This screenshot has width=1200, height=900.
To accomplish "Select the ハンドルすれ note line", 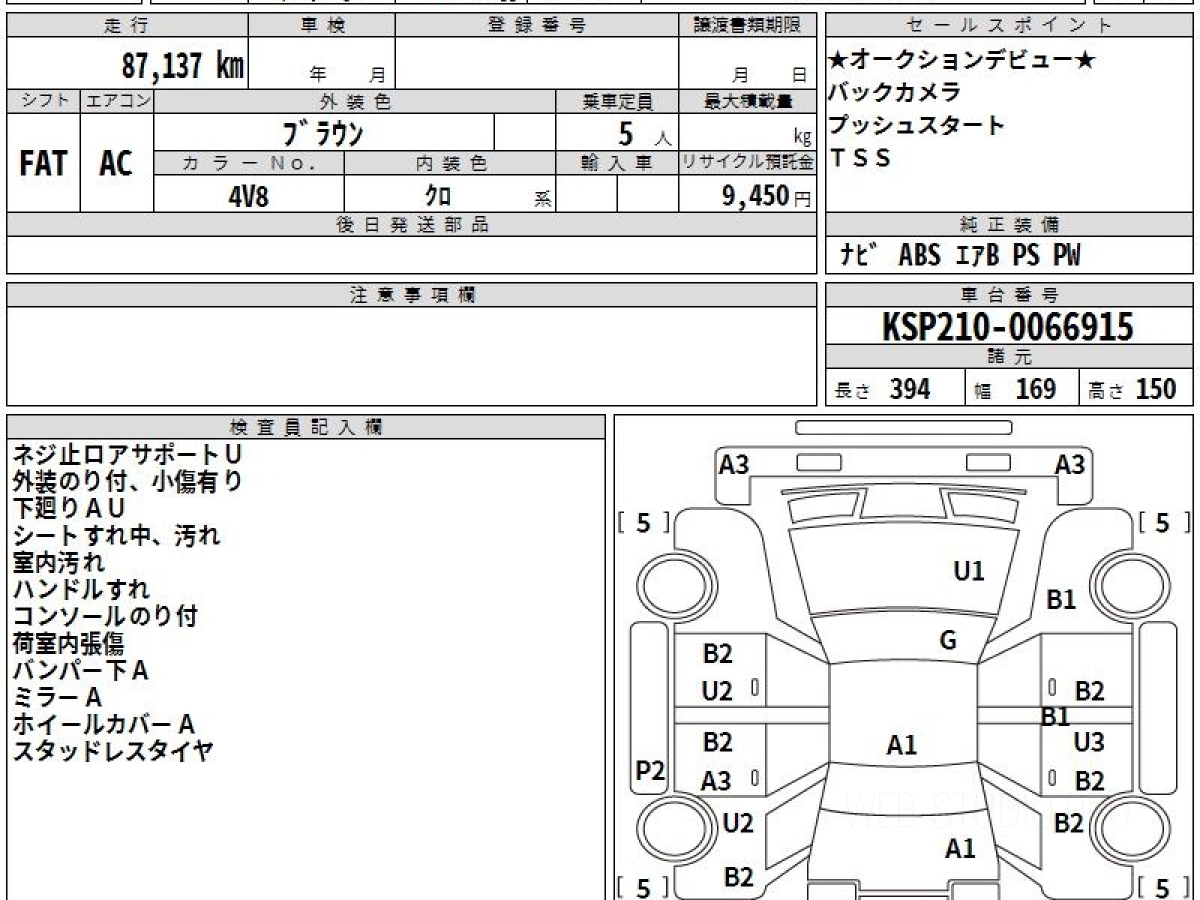I will coord(80,590).
